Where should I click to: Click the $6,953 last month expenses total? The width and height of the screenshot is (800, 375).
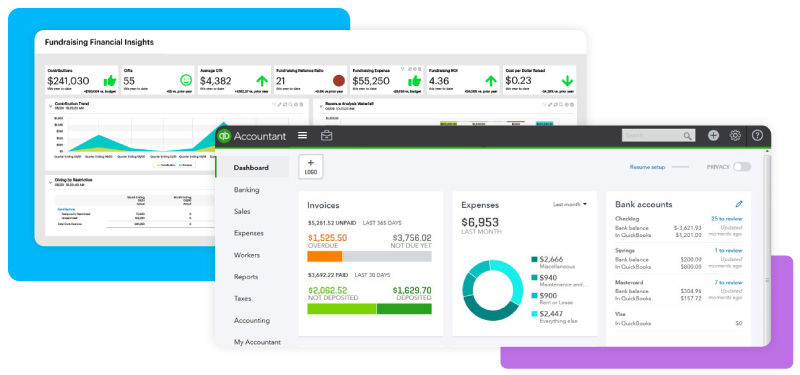(480, 222)
